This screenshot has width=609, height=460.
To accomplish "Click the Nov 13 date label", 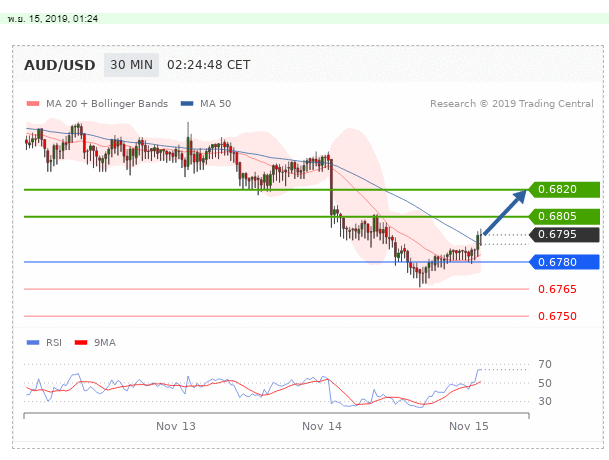I will pyautogui.click(x=176, y=427).
